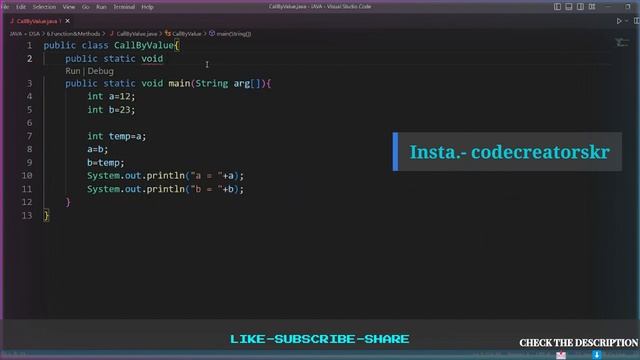Split the editor to the right

pos(637,21)
